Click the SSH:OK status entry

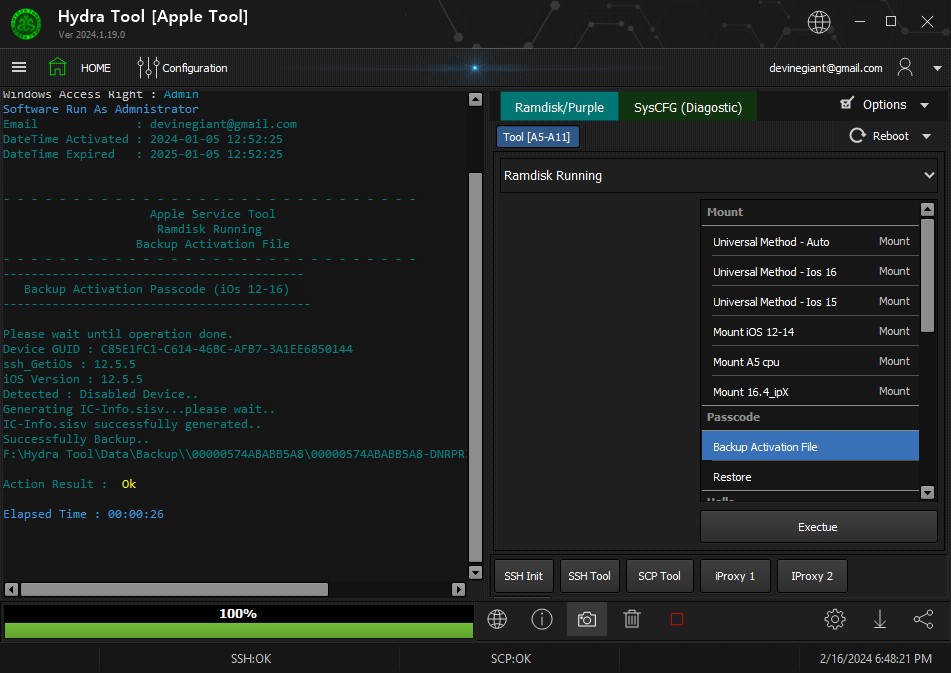pyautogui.click(x=250, y=658)
